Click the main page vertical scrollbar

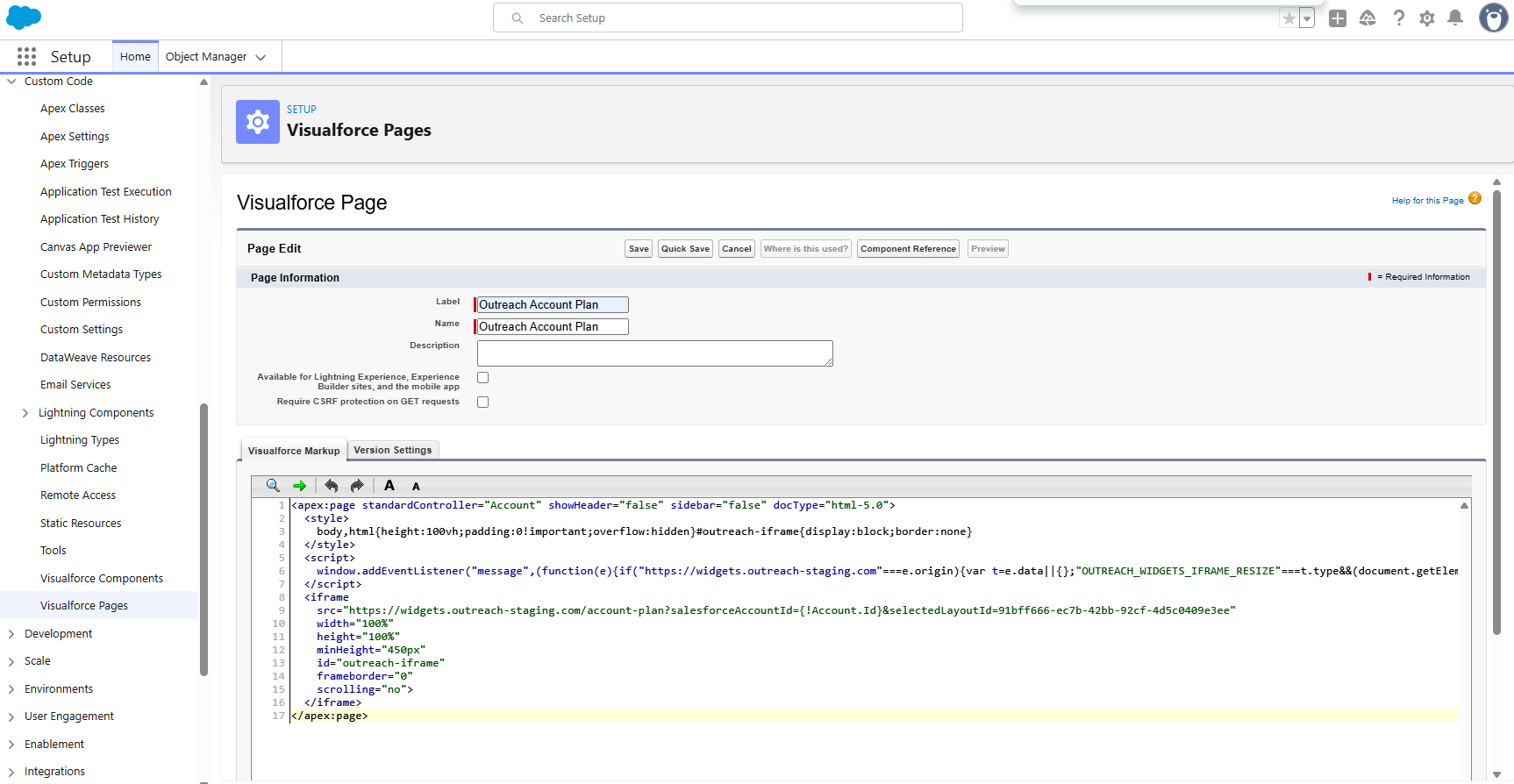[x=1496, y=412]
